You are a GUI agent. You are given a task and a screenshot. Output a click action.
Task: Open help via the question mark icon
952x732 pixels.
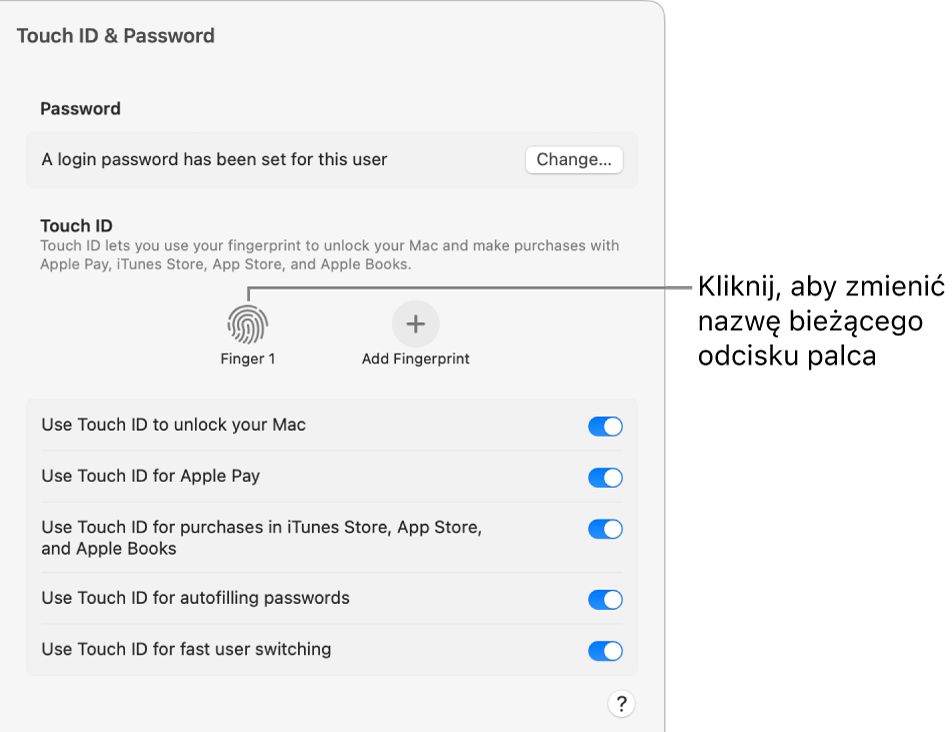[621, 703]
